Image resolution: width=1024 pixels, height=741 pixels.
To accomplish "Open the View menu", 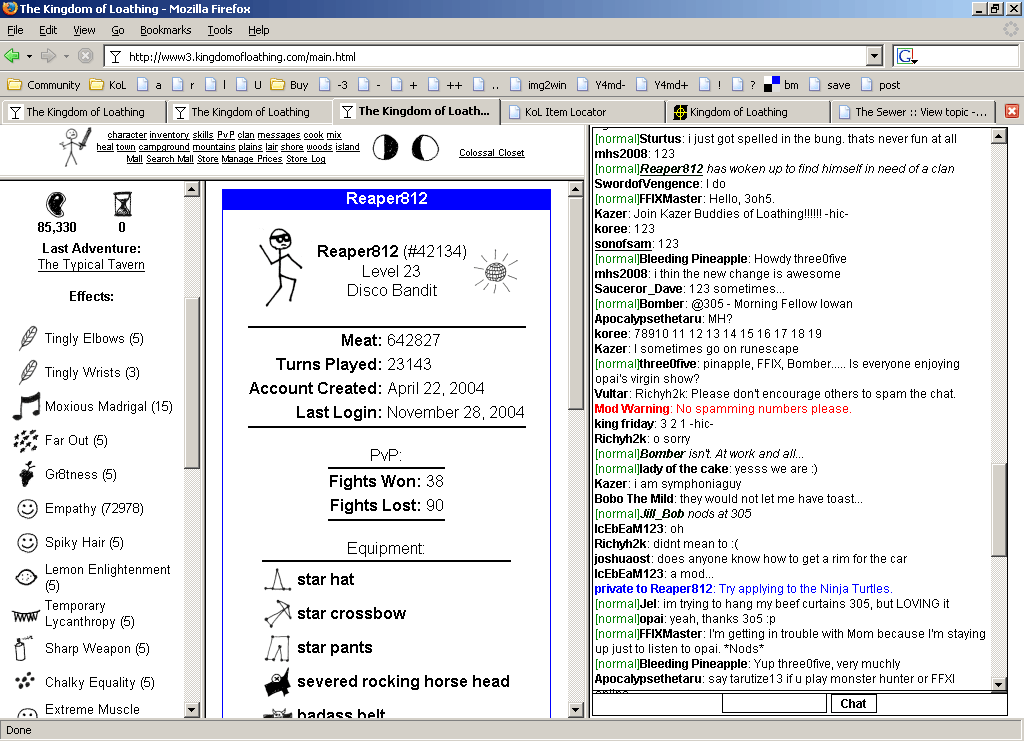I will coord(84,30).
